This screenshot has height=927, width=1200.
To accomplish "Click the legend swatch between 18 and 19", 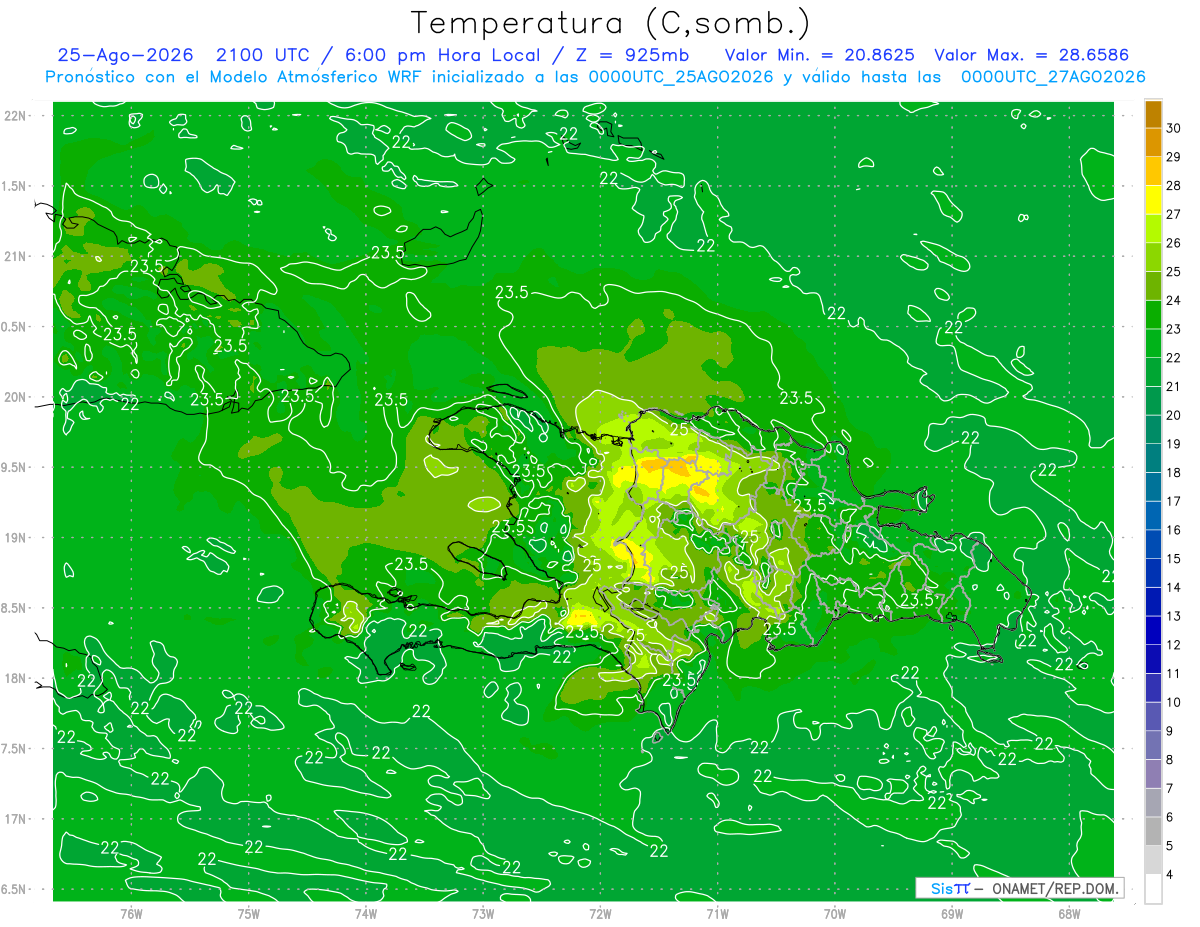I will pos(1153,457).
